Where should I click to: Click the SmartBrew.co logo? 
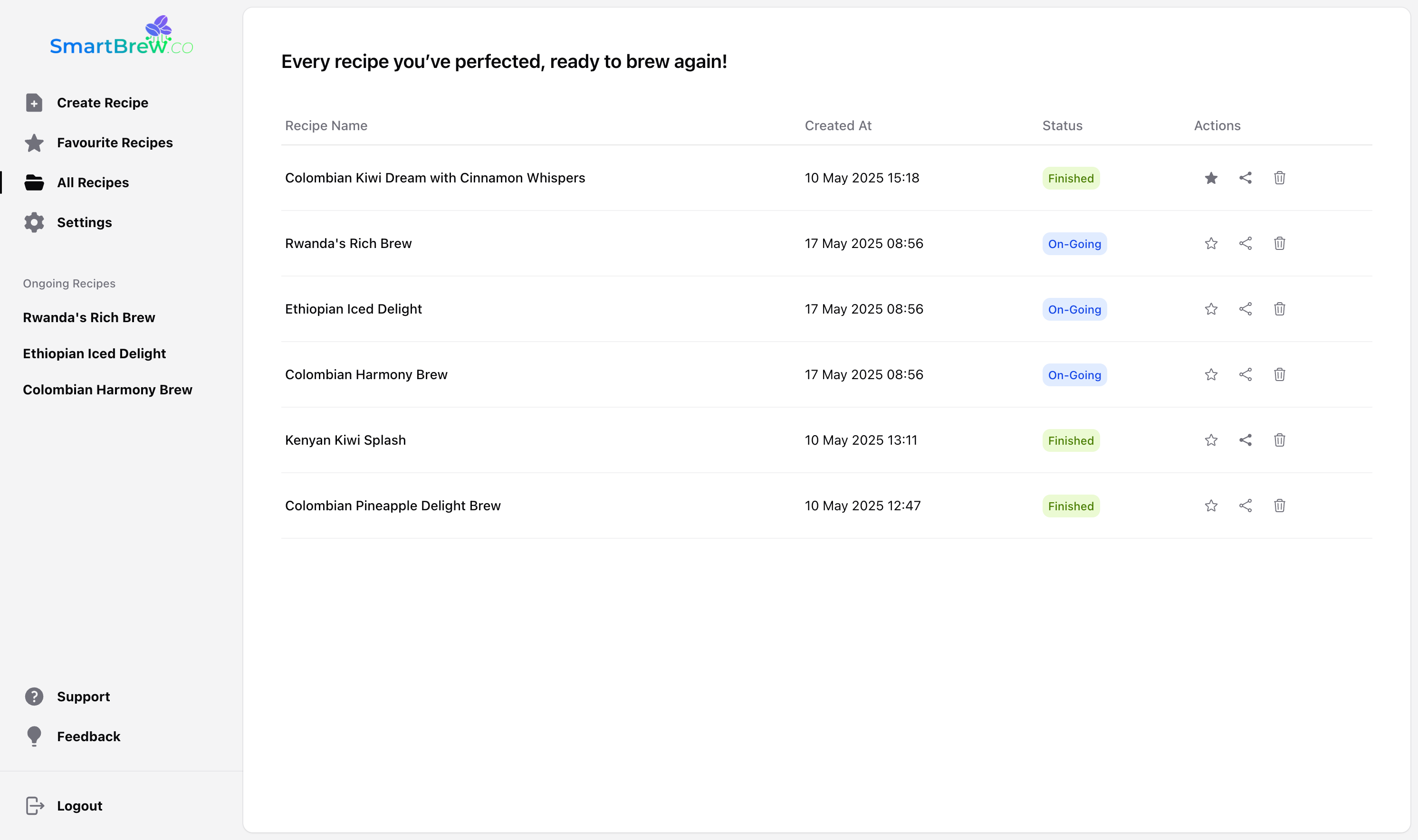pos(121,37)
